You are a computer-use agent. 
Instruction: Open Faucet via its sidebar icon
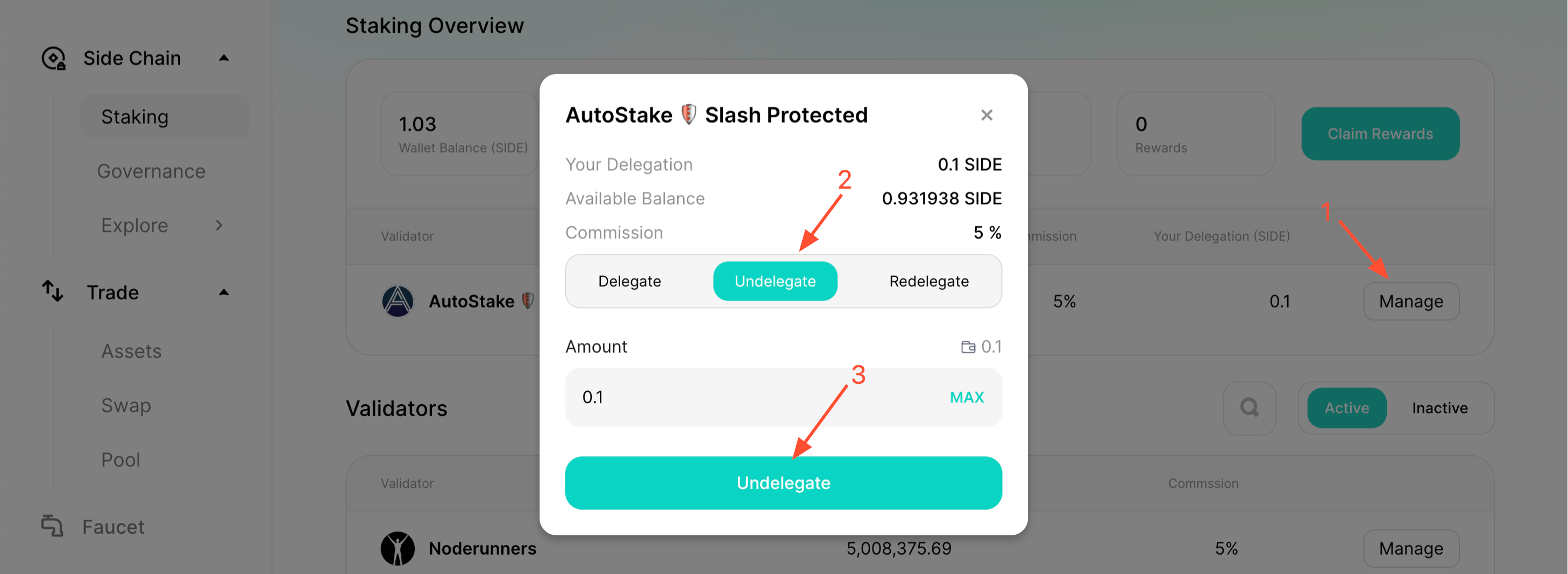click(52, 526)
